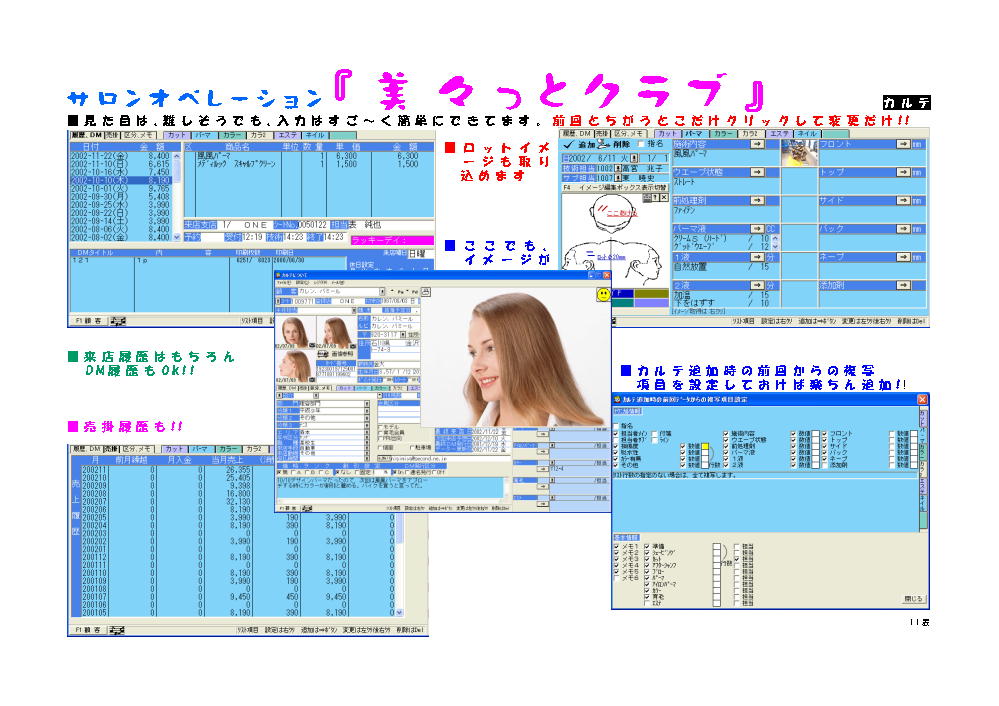The height and width of the screenshot is (706, 999).
Task: Check メモ6 in copy settings dialog
Action: pyautogui.click(x=616, y=579)
